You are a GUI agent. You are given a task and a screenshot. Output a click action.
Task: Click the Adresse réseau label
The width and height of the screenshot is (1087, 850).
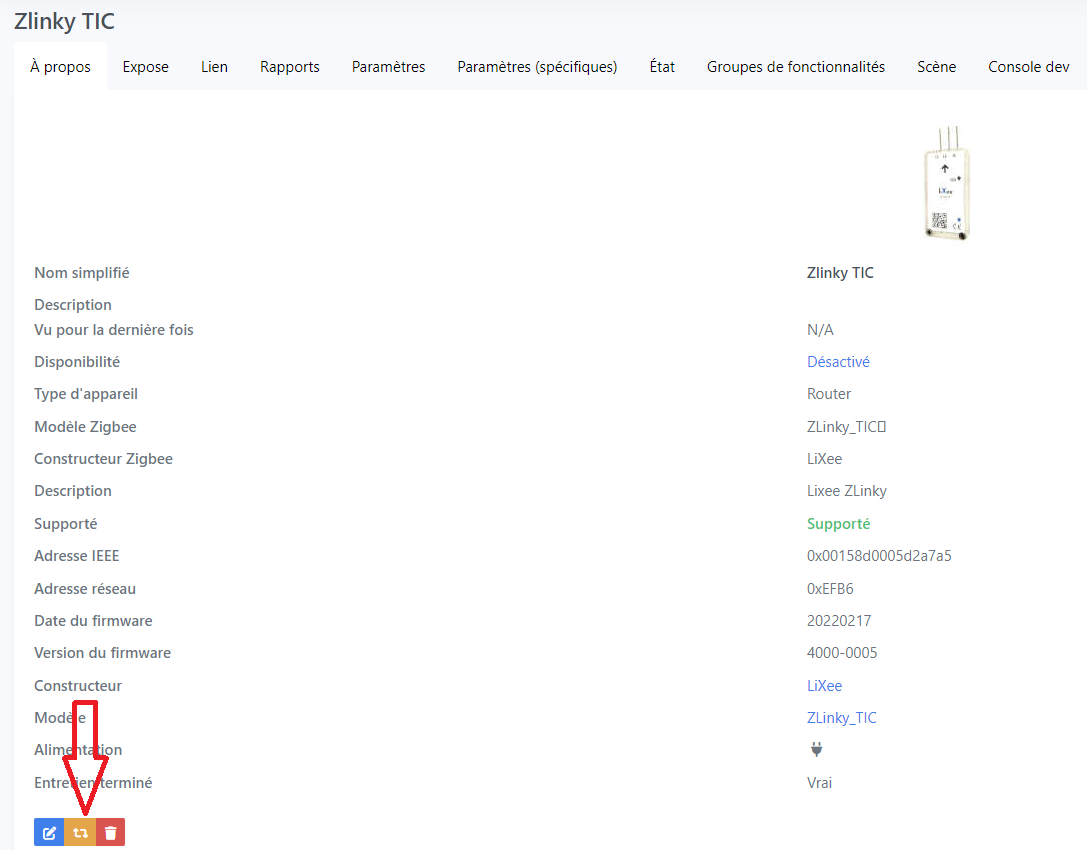[85, 589]
